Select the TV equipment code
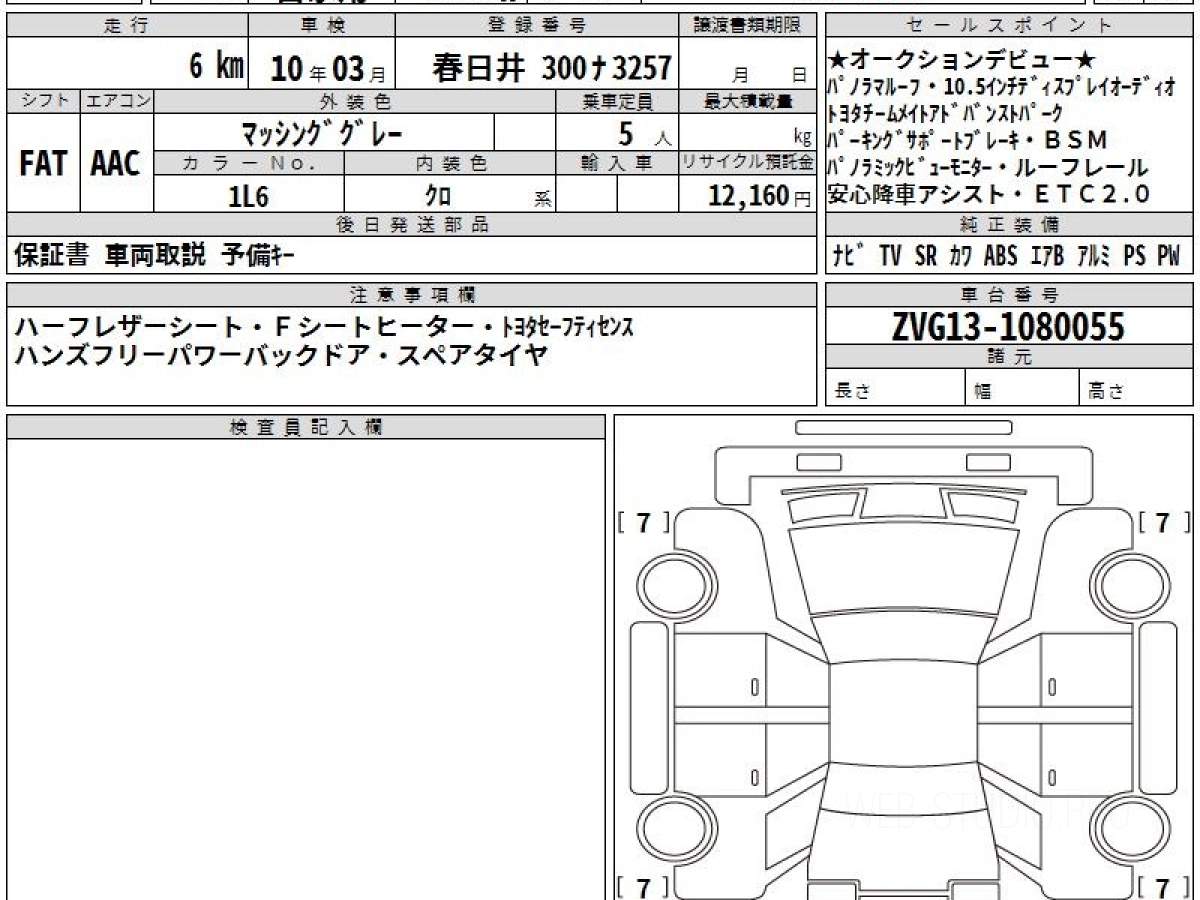The width and height of the screenshot is (1200, 900). click(x=890, y=256)
